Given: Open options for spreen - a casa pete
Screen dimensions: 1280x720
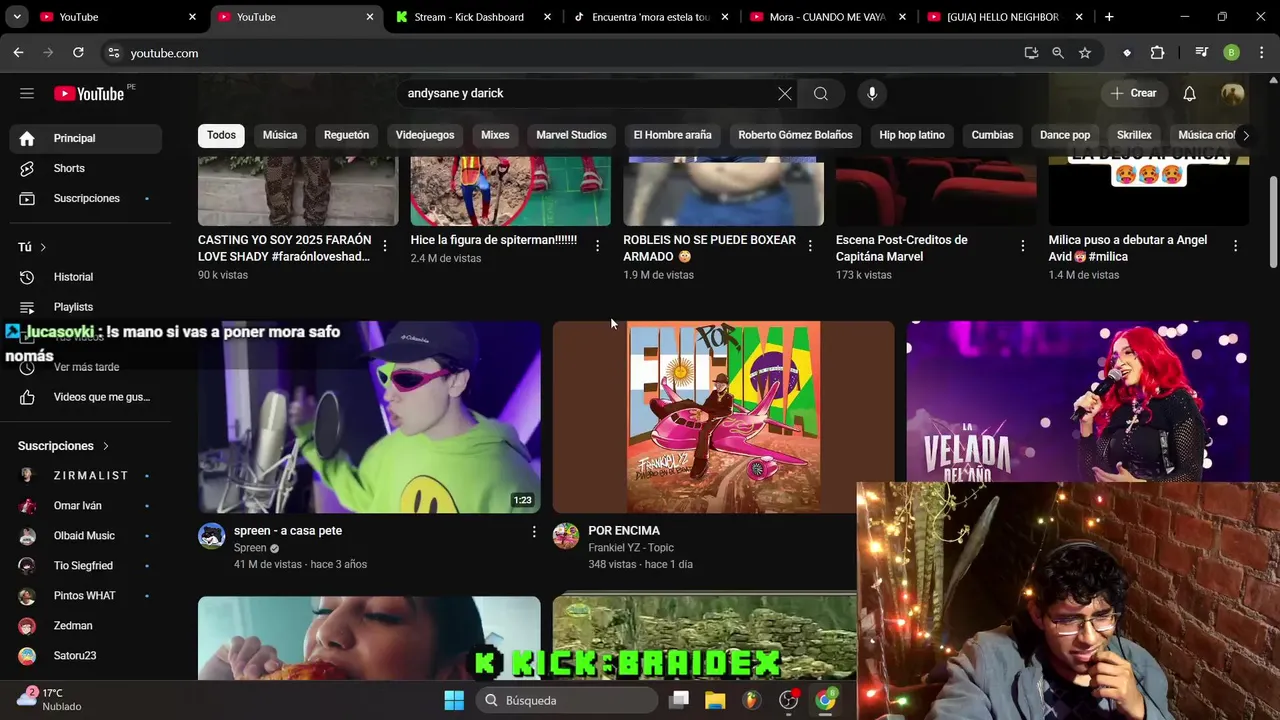Looking at the screenshot, I should [x=534, y=532].
